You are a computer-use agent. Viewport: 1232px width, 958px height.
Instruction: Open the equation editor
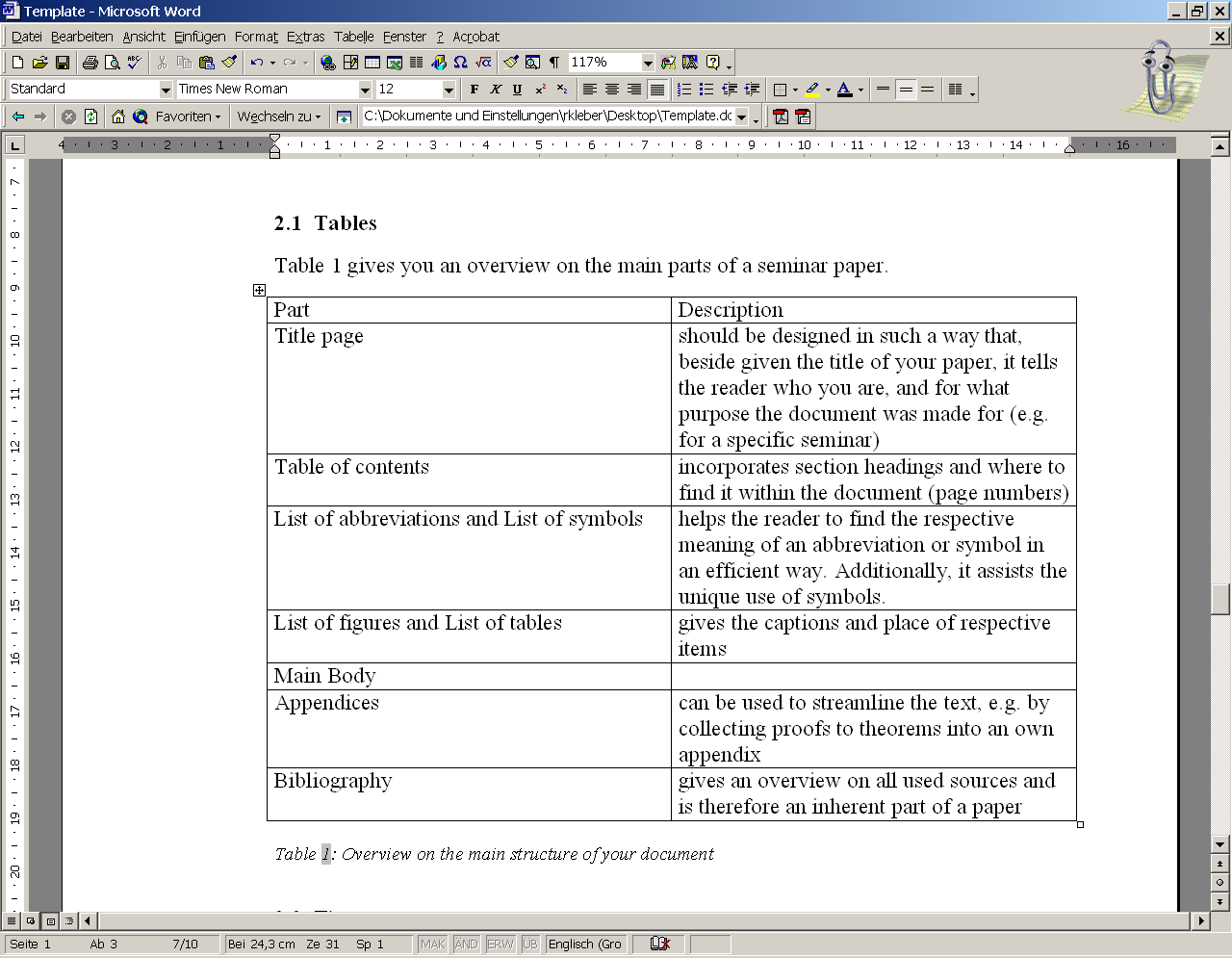(x=483, y=63)
